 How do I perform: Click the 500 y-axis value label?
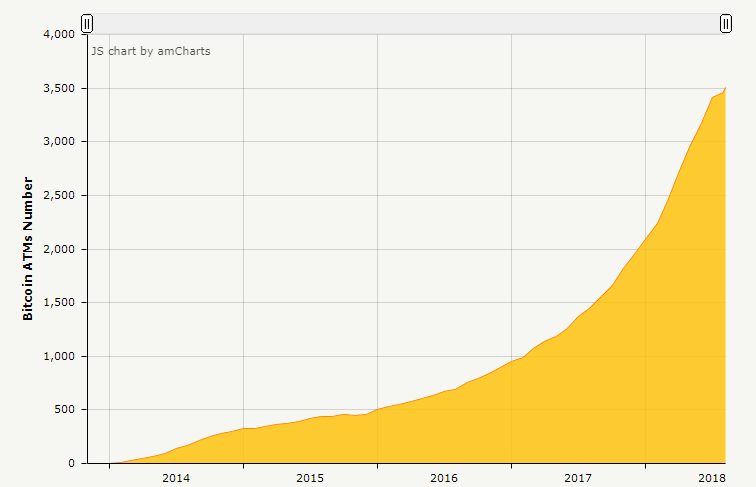(65, 409)
